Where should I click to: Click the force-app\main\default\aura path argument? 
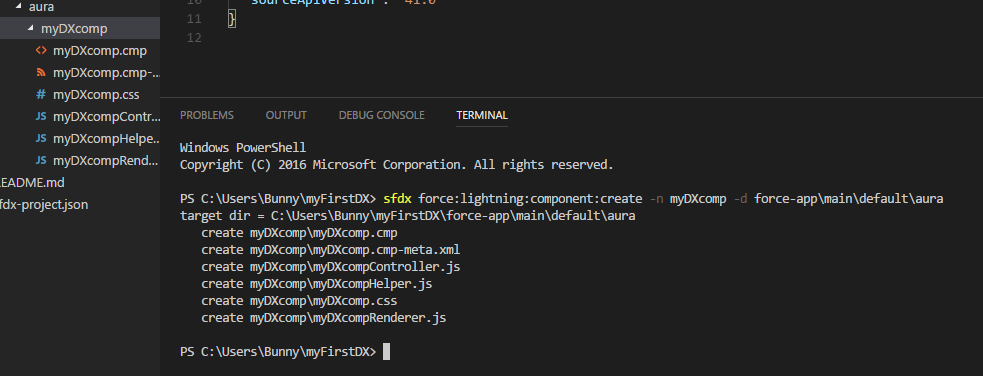[x=848, y=199]
